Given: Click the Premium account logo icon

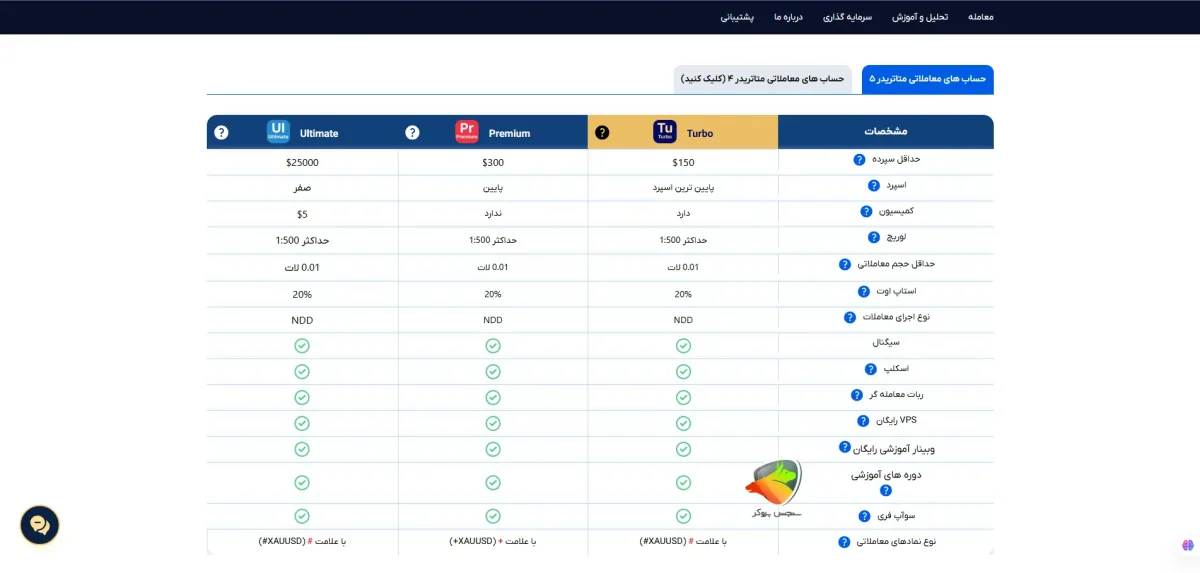Looking at the screenshot, I should (467, 132).
